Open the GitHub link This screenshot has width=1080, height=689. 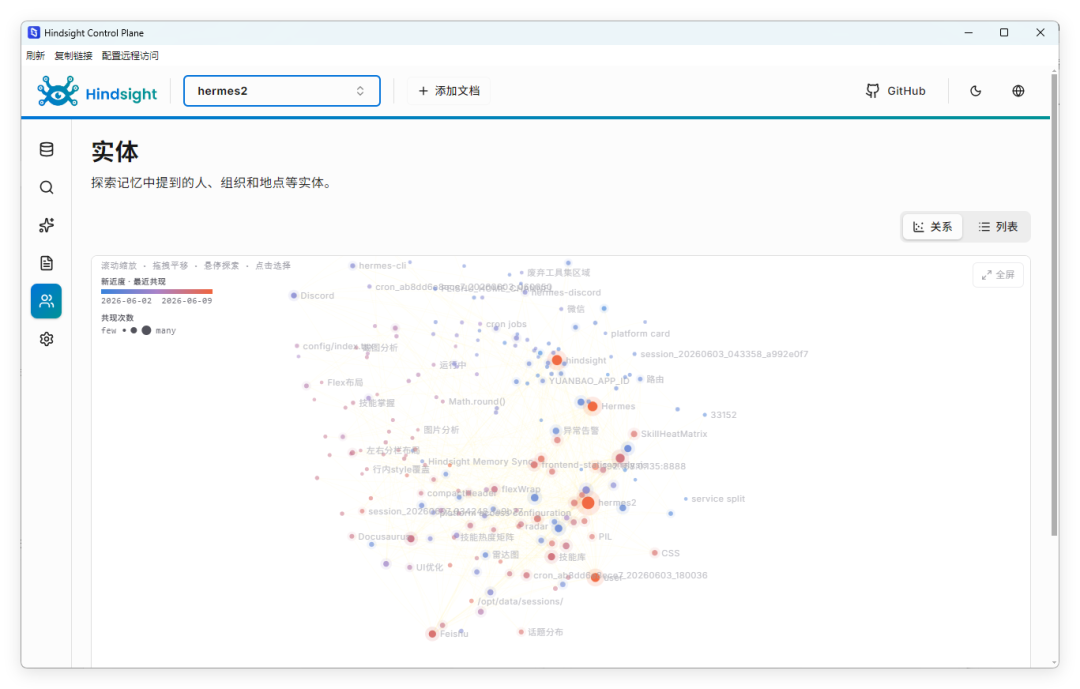pos(895,91)
